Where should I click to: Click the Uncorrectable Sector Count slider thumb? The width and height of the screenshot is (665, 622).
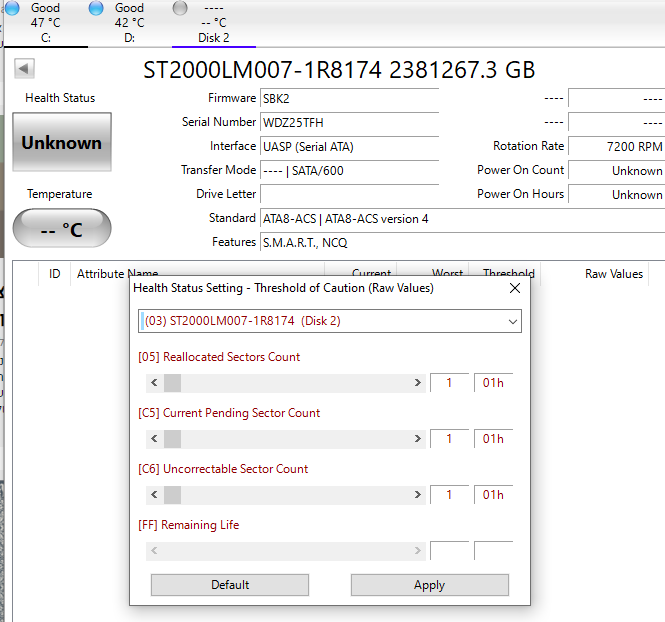pos(173,495)
